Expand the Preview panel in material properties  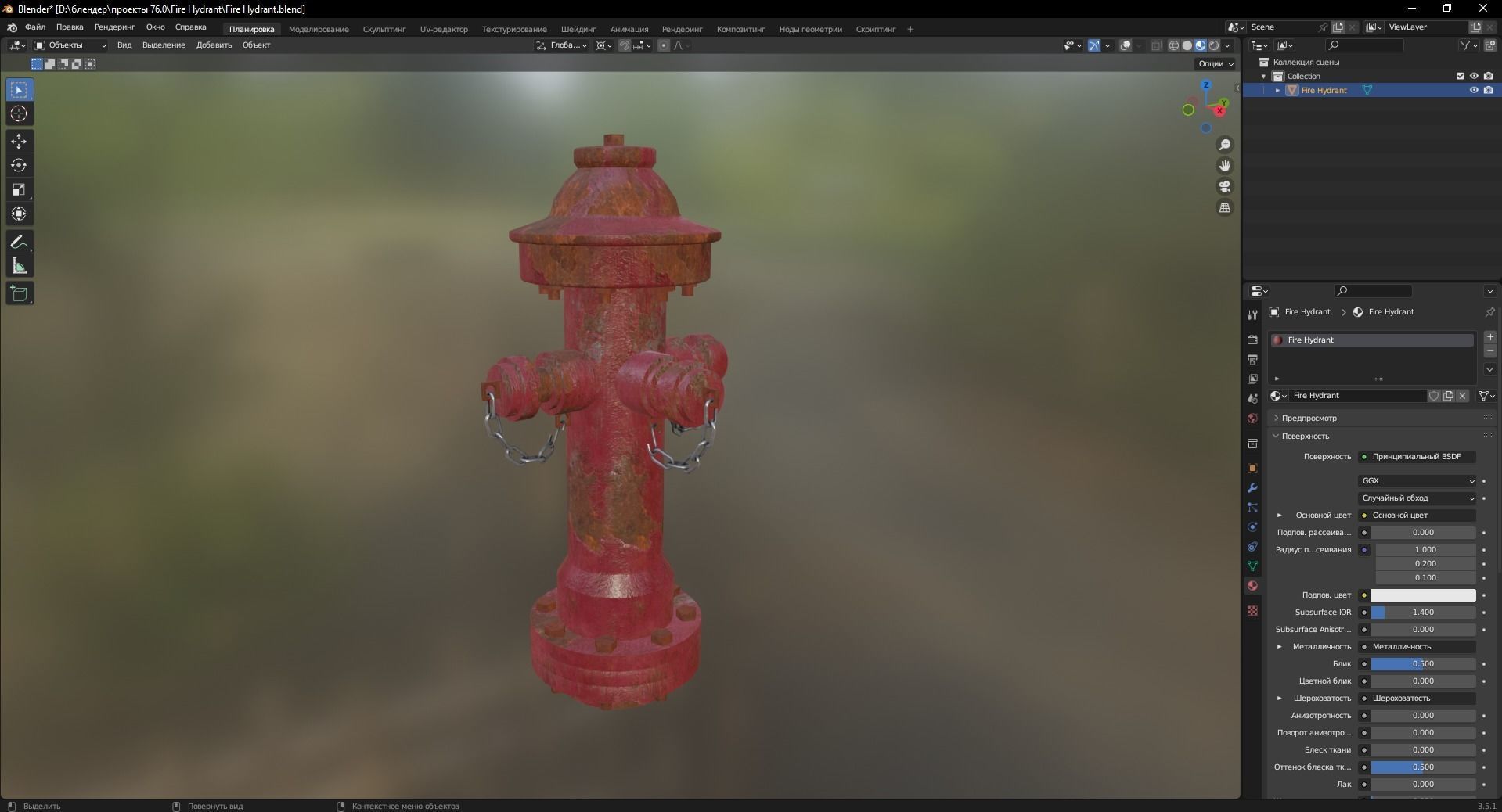pyautogui.click(x=1309, y=419)
